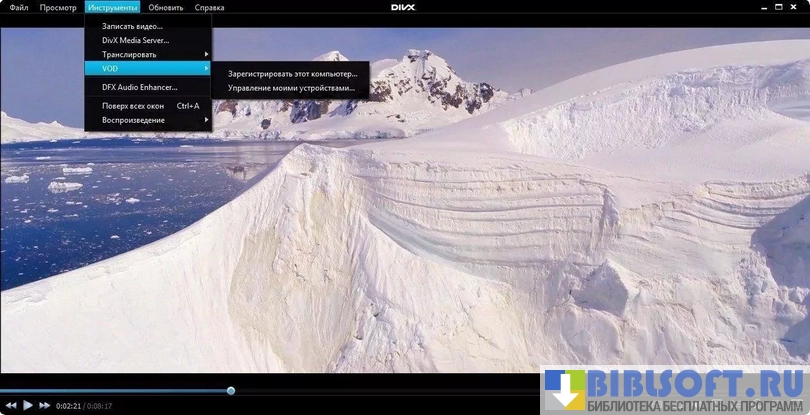Image resolution: width=810 pixels, height=415 pixels.
Task: Open the Справка menu
Action: coord(209,7)
